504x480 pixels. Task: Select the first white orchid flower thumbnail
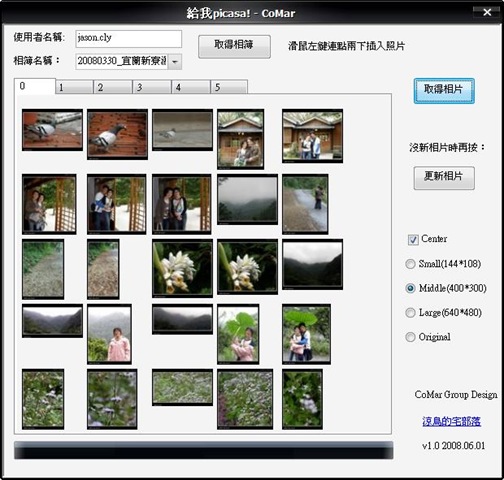pyautogui.click(x=182, y=268)
